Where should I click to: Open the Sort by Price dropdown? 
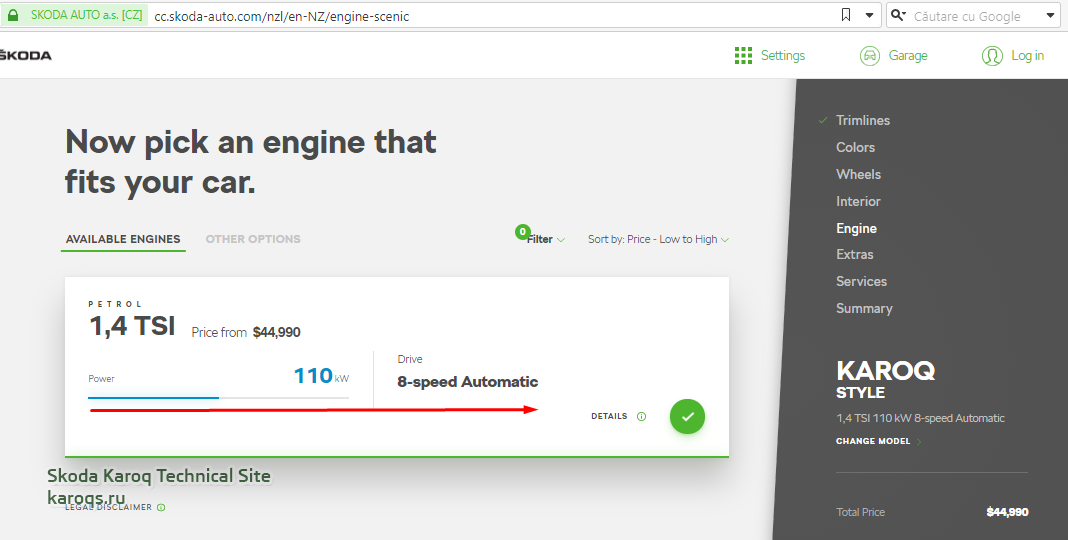(x=659, y=239)
